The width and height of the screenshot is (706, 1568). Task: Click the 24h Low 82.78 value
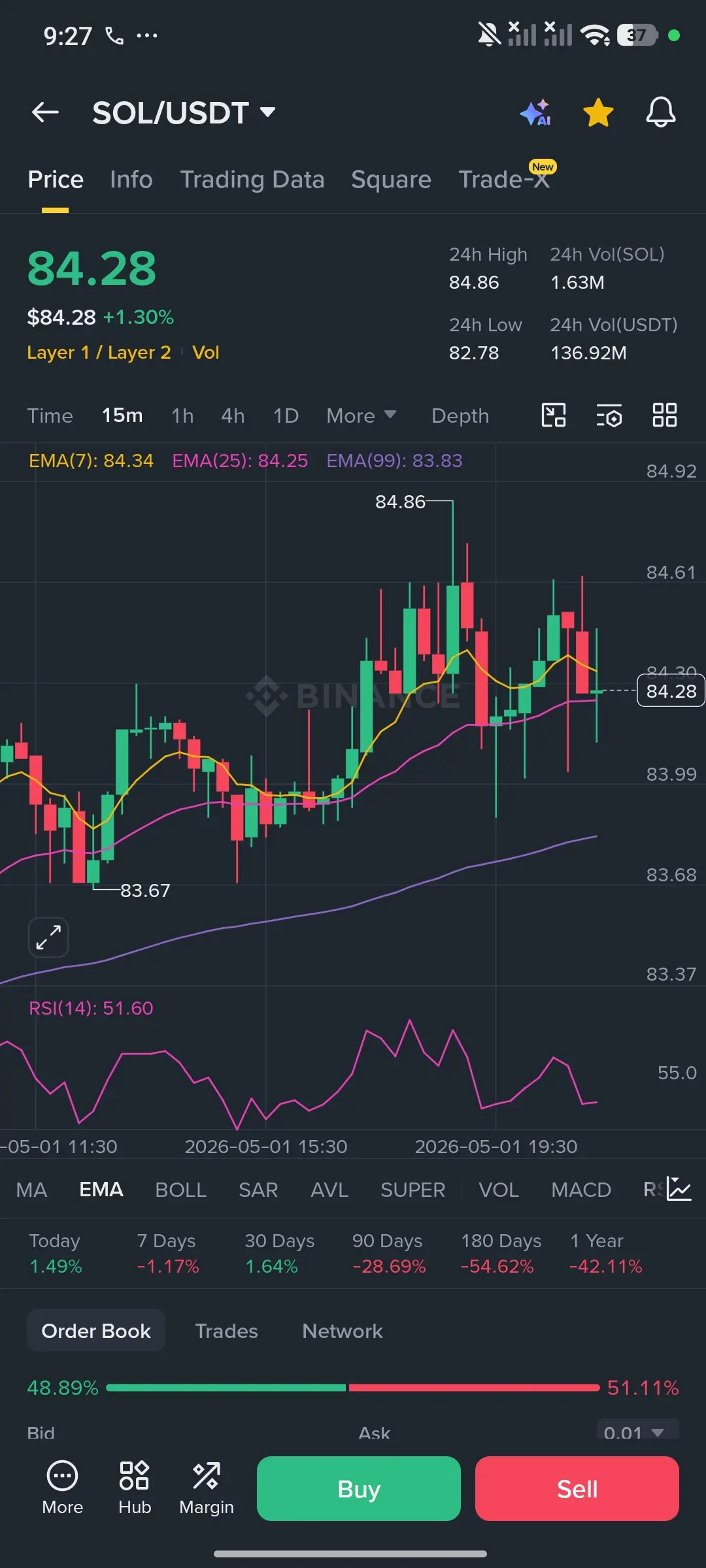click(474, 353)
